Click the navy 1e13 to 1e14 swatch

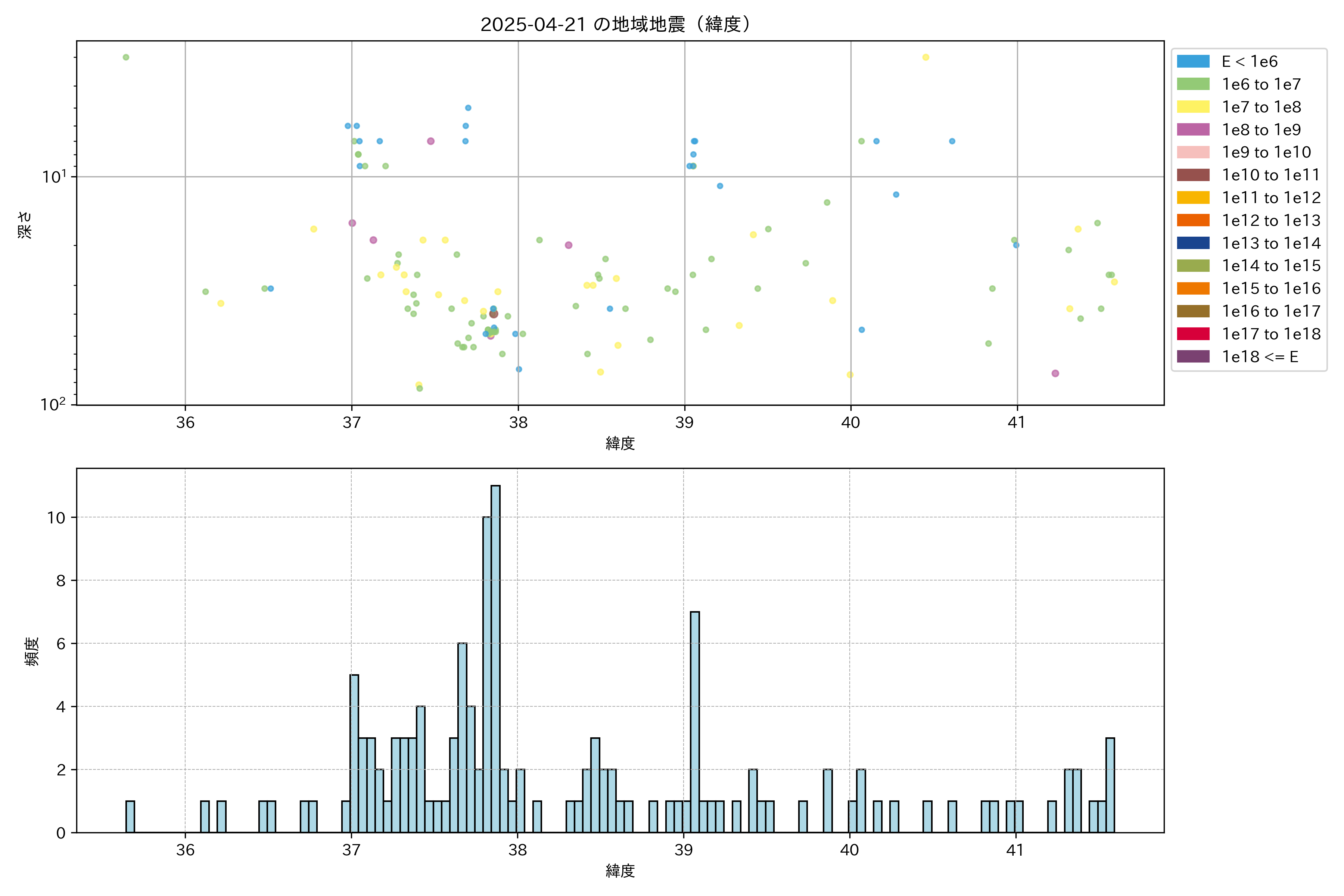1192,243
